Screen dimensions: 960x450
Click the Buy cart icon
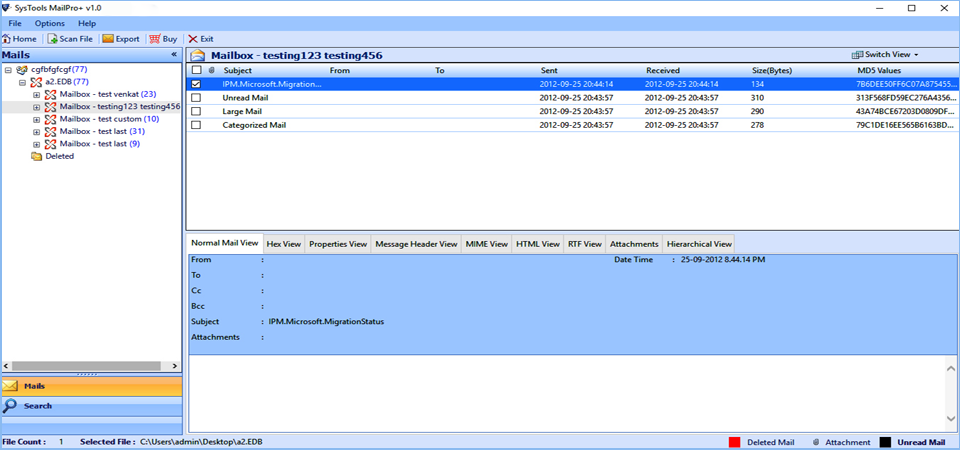click(155, 39)
